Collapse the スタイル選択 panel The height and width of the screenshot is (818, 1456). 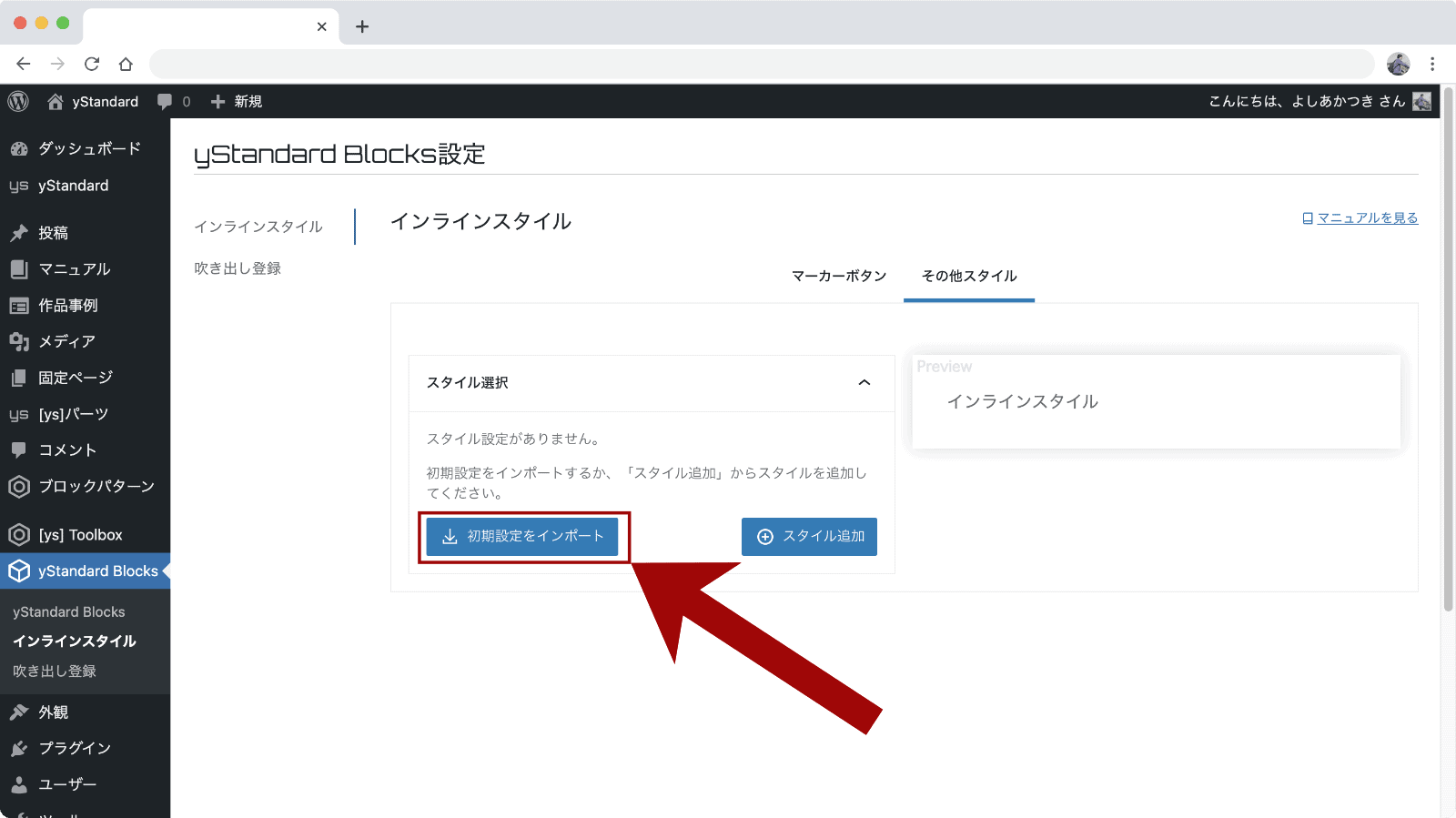coord(864,382)
